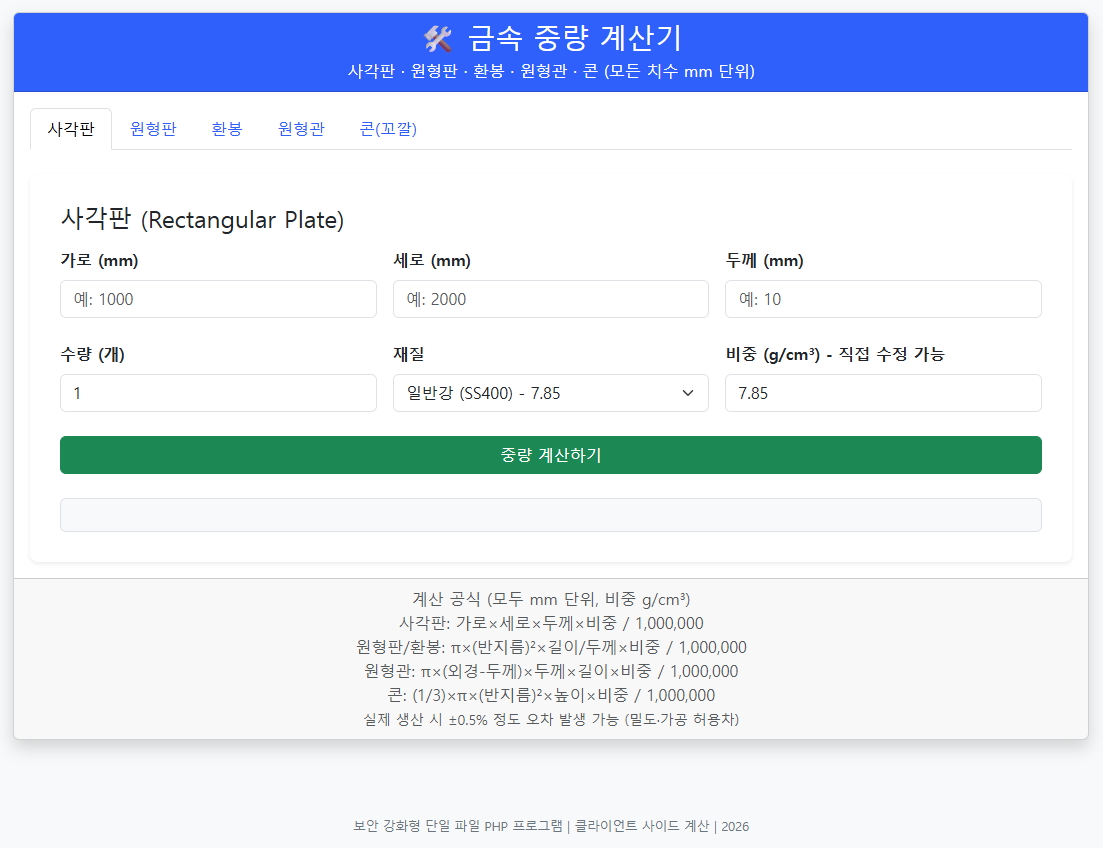This screenshot has width=1103, height=848.
Task: Click the 원형관 formula line in the footer
Action: (x=551, y=671)
